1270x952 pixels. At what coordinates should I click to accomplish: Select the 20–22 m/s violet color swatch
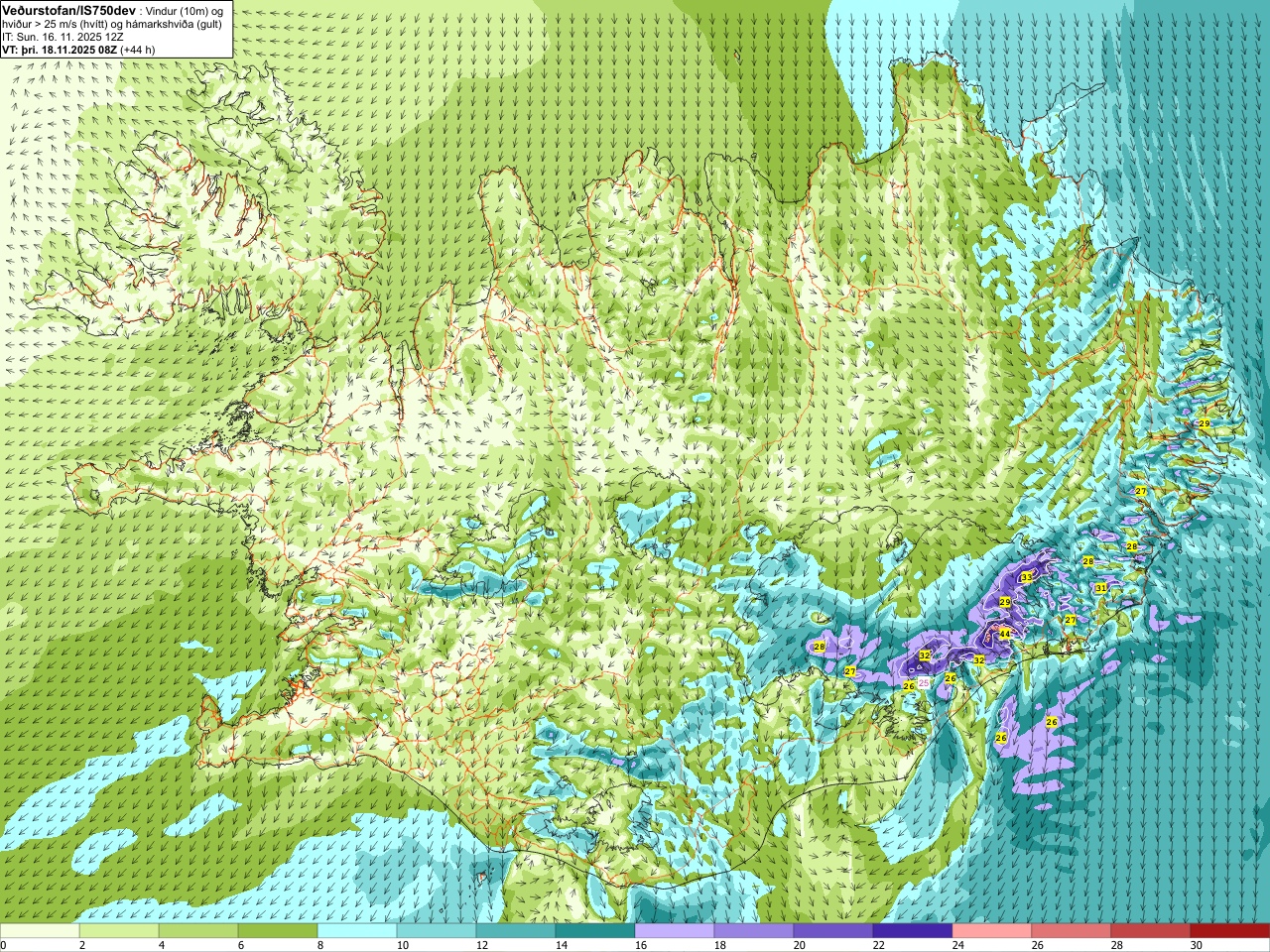(833, 931)
